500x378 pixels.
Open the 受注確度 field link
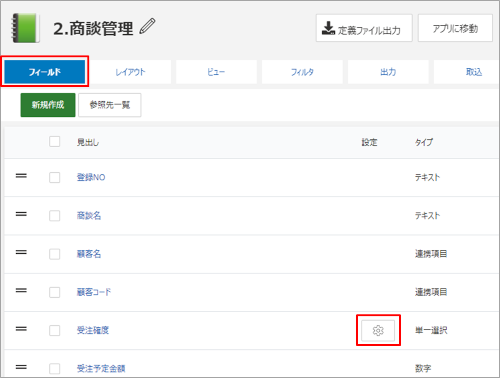[x=93, y=330]
